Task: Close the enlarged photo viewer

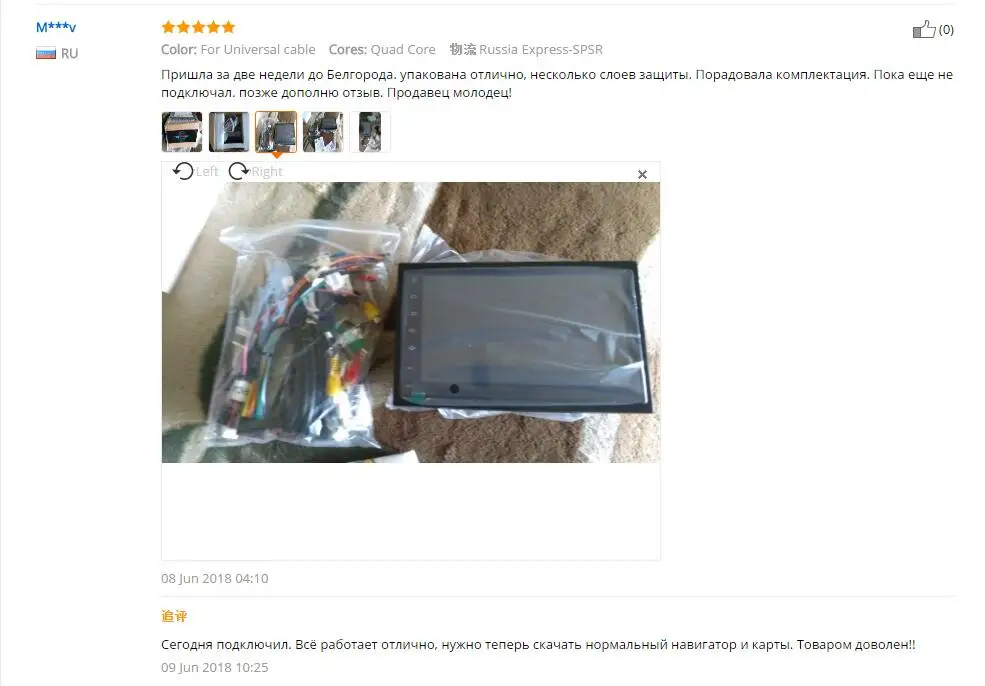Action: tap(642, 174)
